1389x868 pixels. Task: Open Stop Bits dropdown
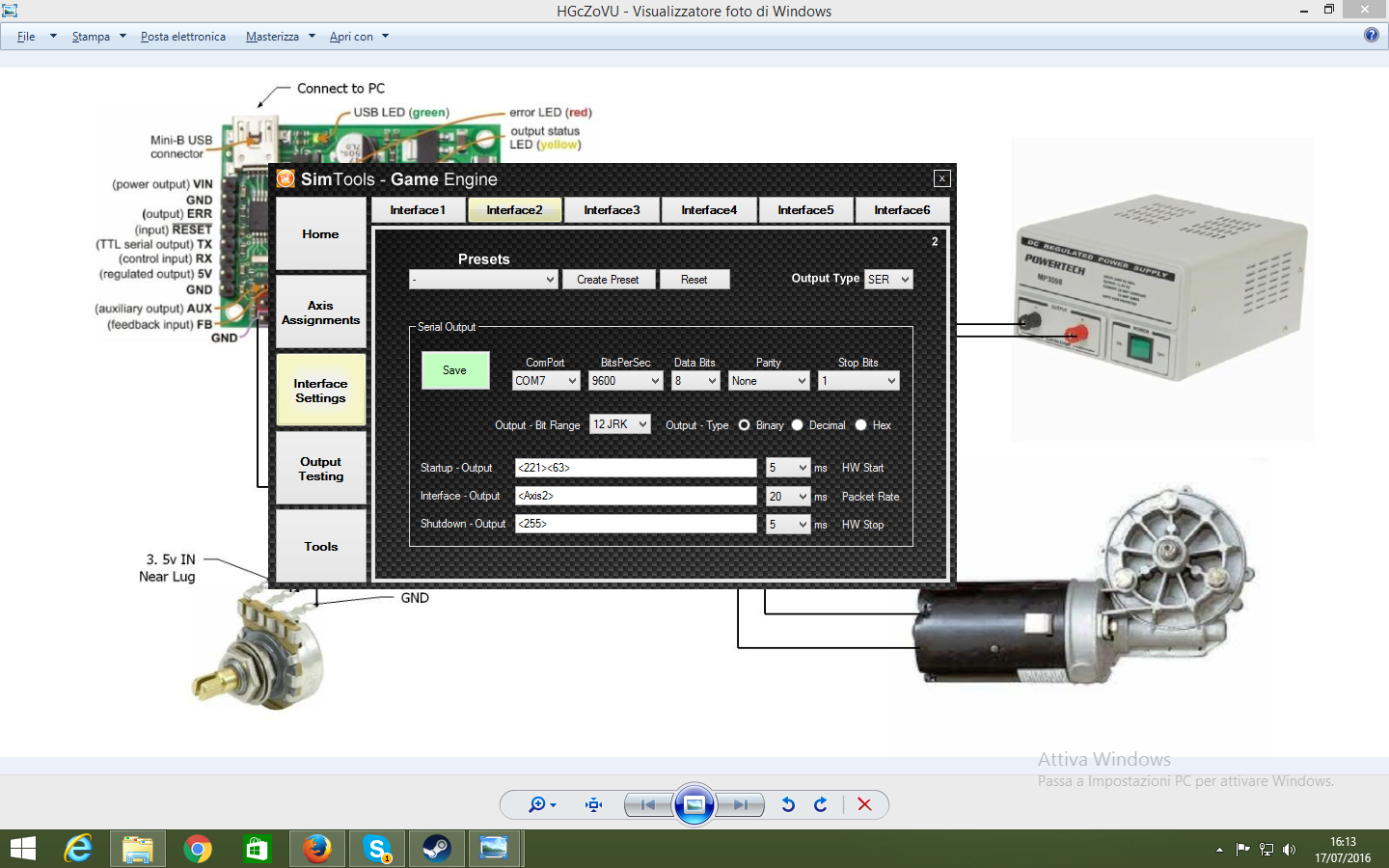[858, 381]
